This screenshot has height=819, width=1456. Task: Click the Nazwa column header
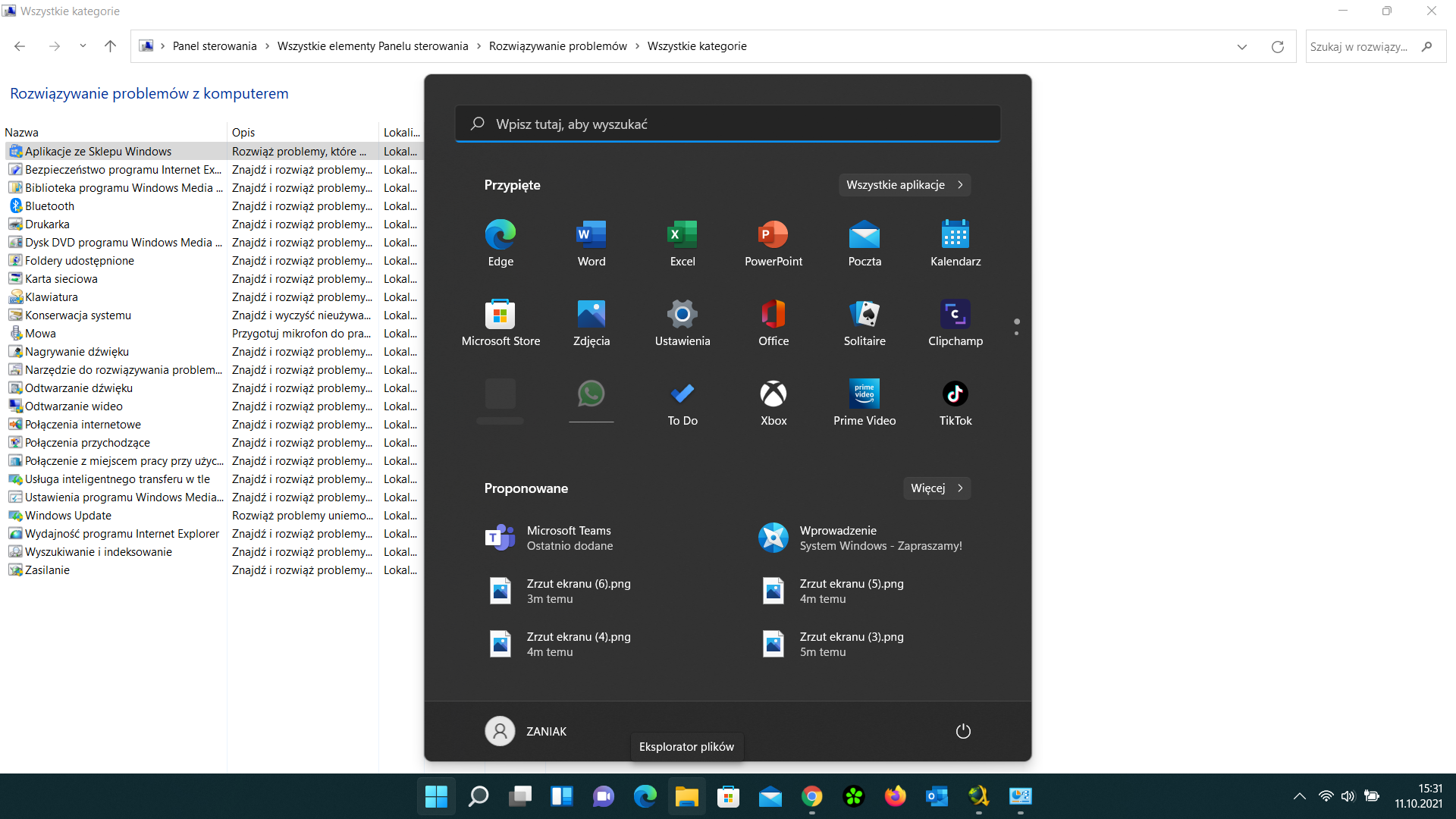(x=114, y=132)
